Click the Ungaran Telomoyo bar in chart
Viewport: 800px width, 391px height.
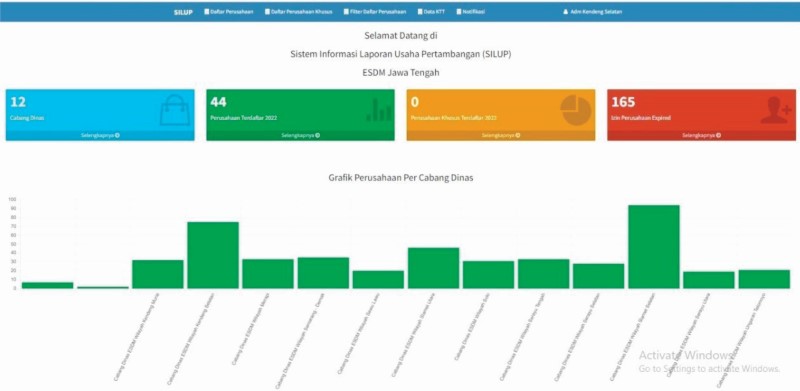764,279
